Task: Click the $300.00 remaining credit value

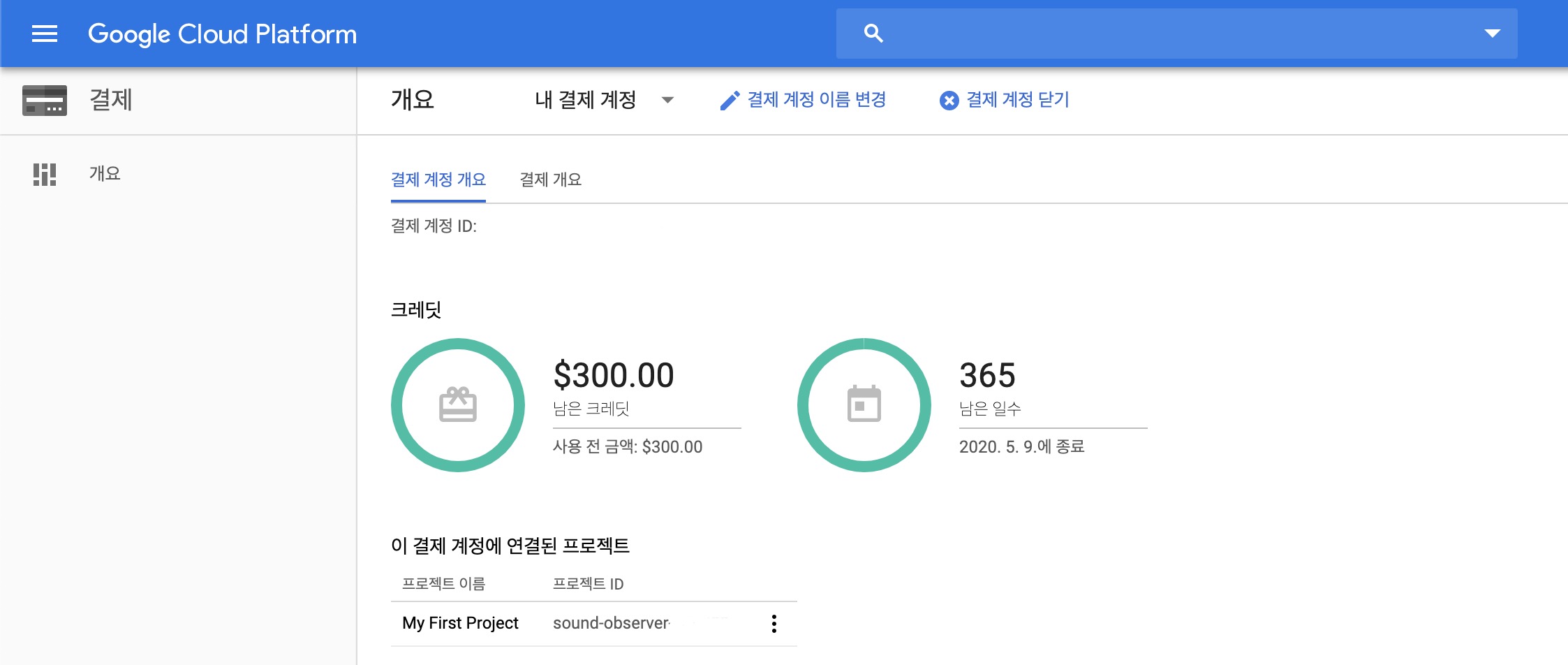Action: [x=614, y=375]
